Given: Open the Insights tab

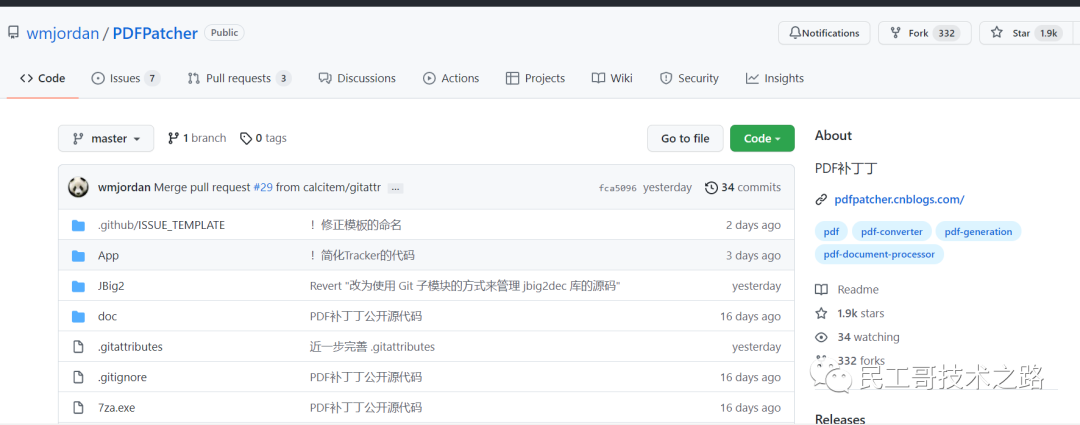Looking at the screenshot, I should pyautogui.click(x=775, y=79).
